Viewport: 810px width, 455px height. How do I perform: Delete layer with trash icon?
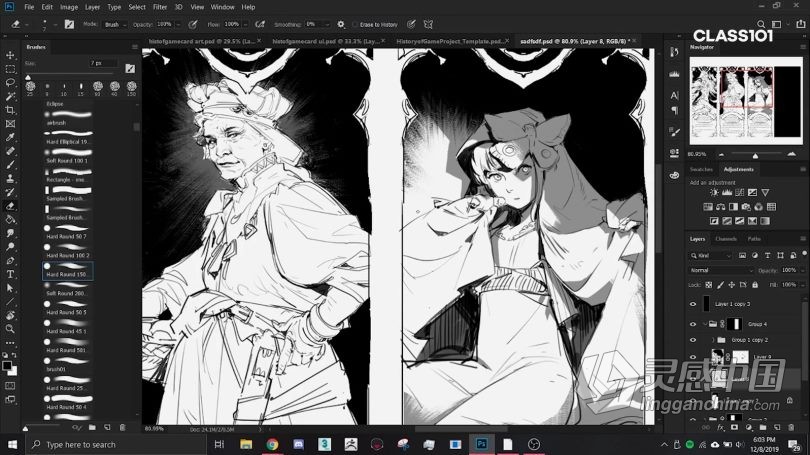tap(791, 428)
